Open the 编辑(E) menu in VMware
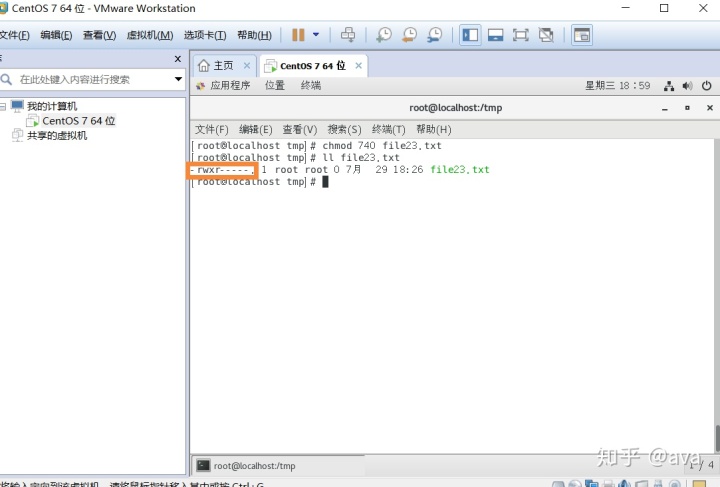The height and width of the screenshot is (487, 720). 56,35
